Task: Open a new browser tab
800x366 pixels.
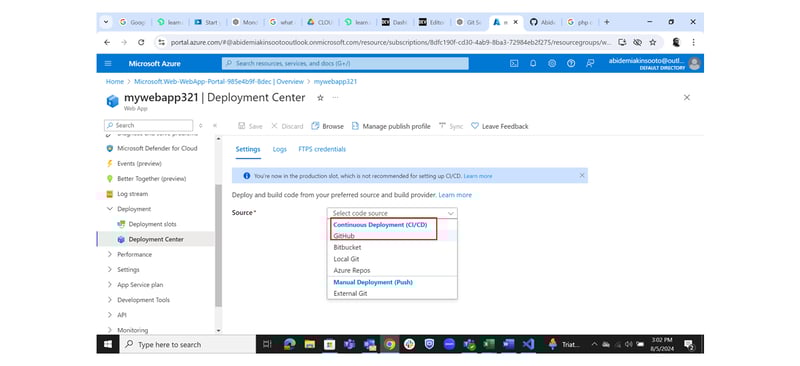Action: click(x=607, y=22)
